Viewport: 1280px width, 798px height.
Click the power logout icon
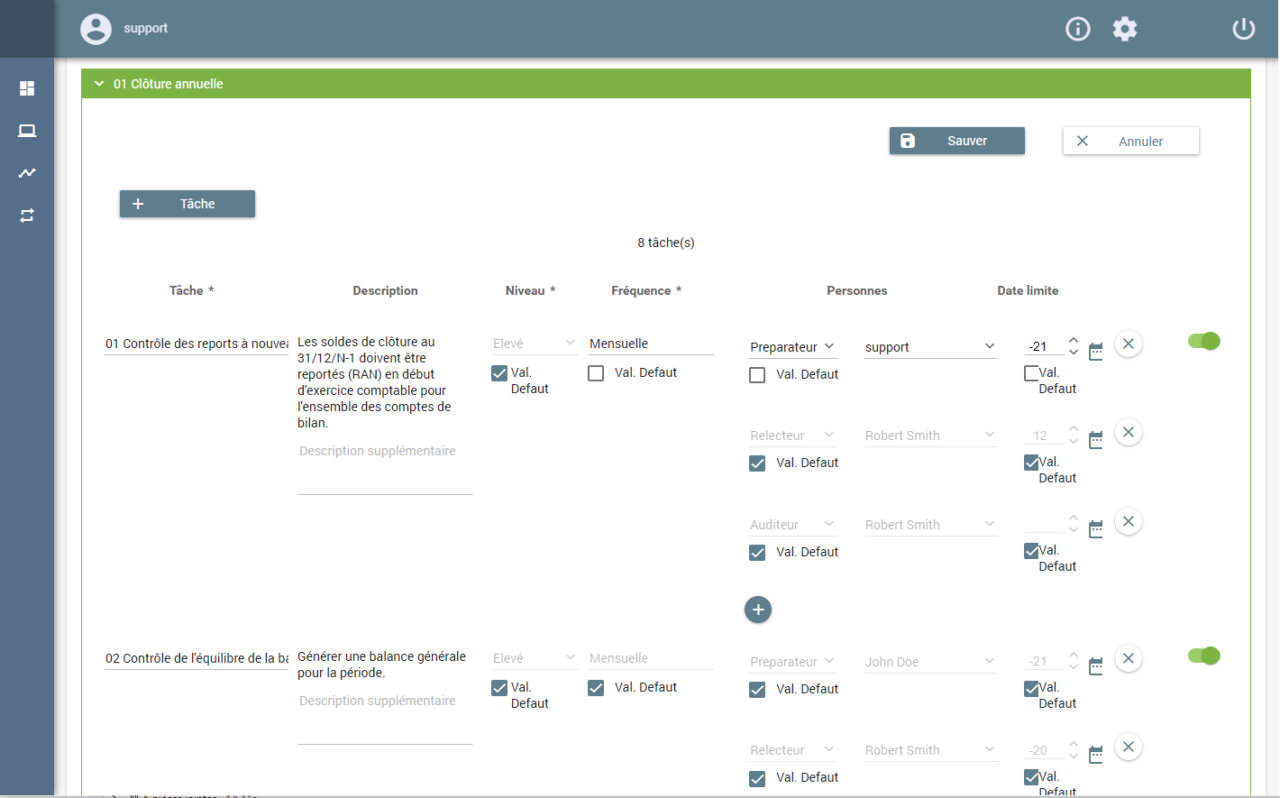tap(1243, 29)
